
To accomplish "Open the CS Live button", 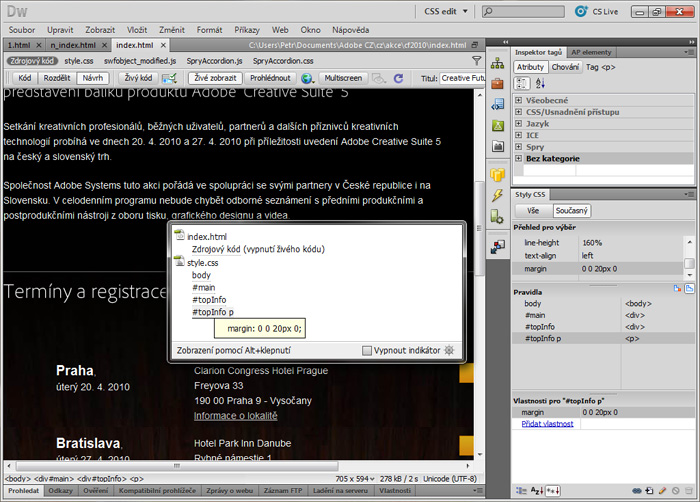I will [x=596, y=12].
